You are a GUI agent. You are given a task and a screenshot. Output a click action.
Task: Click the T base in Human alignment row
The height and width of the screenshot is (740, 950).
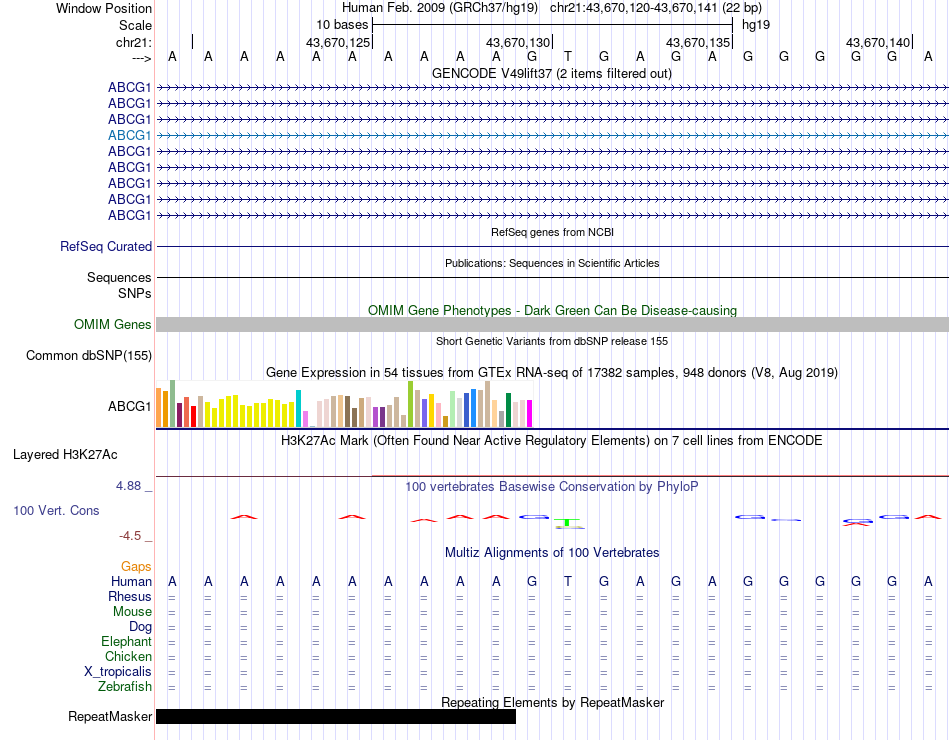tap(568, 582)
